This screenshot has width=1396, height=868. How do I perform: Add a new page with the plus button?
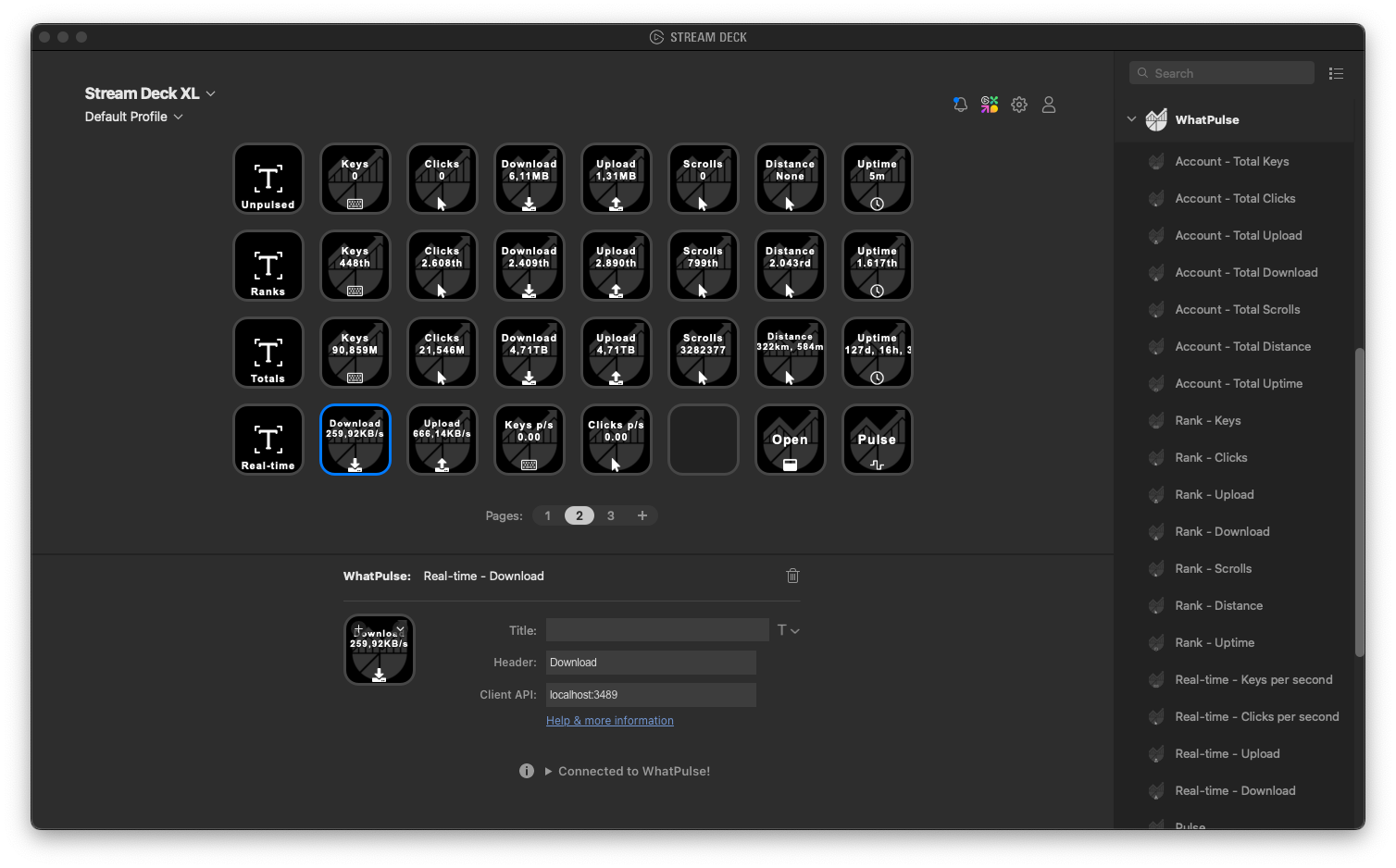642,515
